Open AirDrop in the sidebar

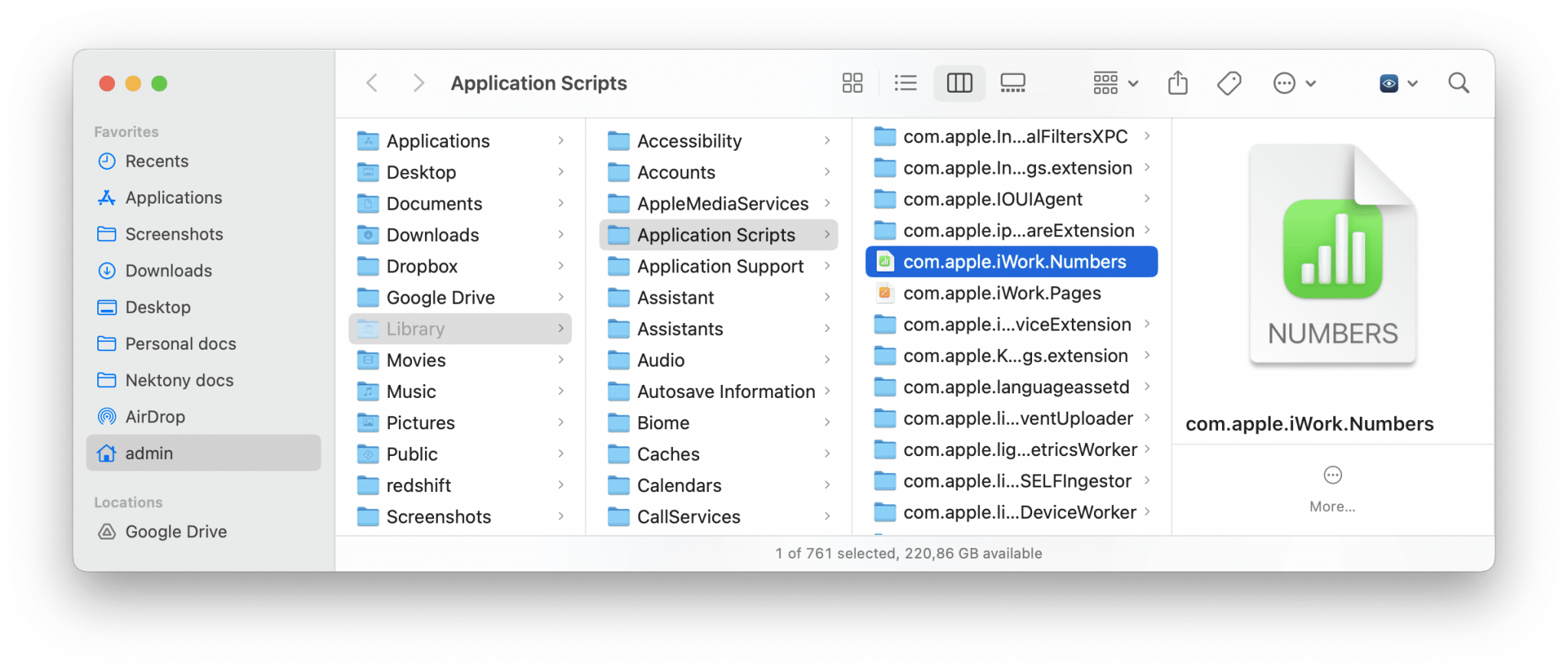203,417
